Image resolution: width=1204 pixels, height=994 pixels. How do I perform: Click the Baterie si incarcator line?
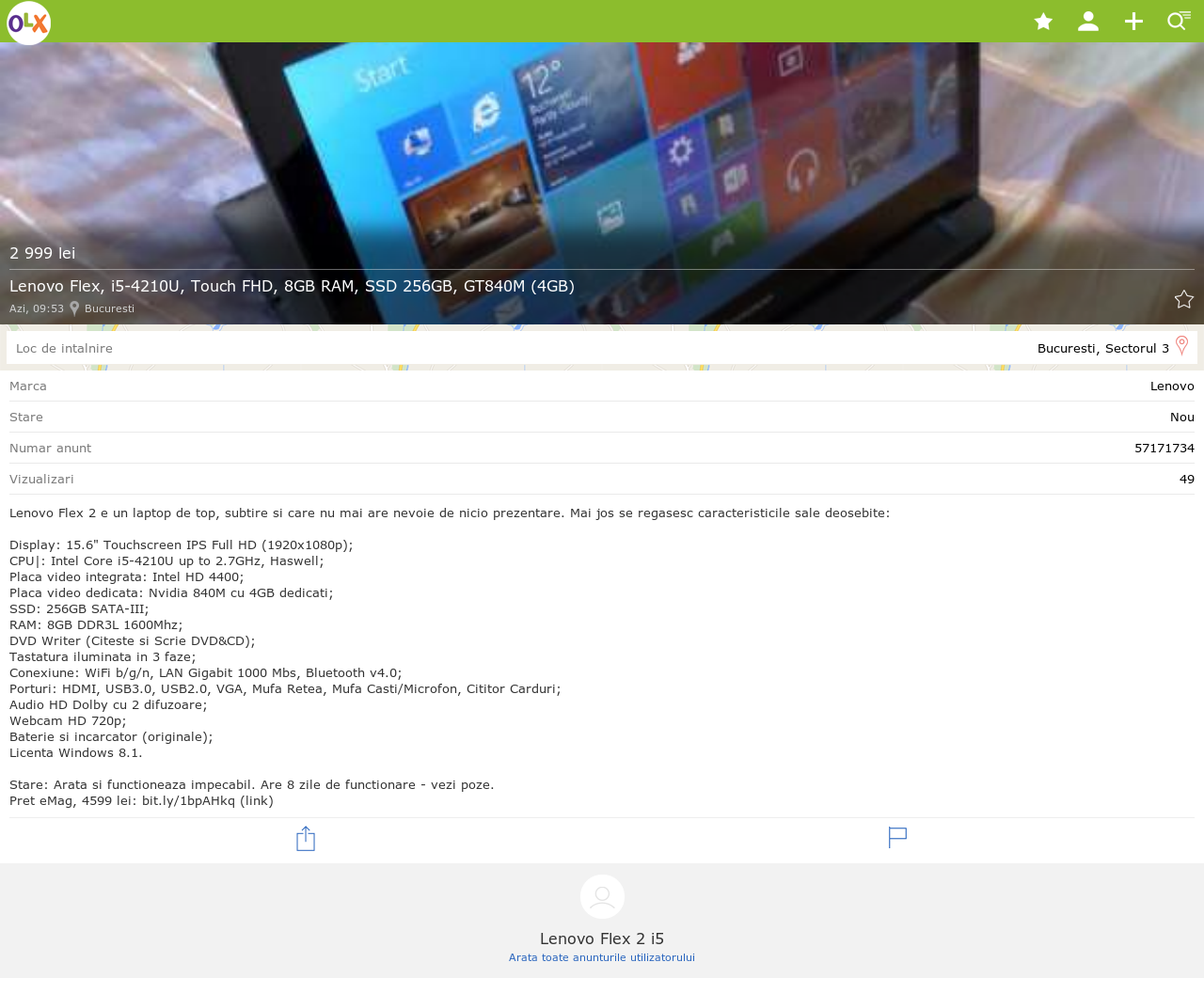[x=111, y=736]
